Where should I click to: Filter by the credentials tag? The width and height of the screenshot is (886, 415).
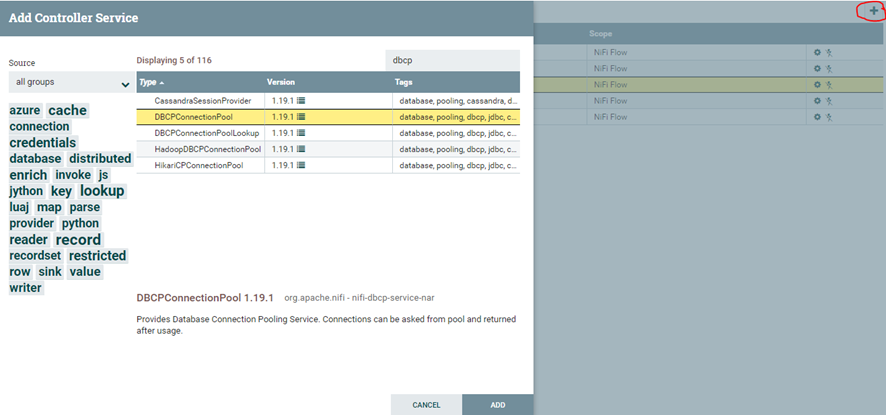click(43, 142)
